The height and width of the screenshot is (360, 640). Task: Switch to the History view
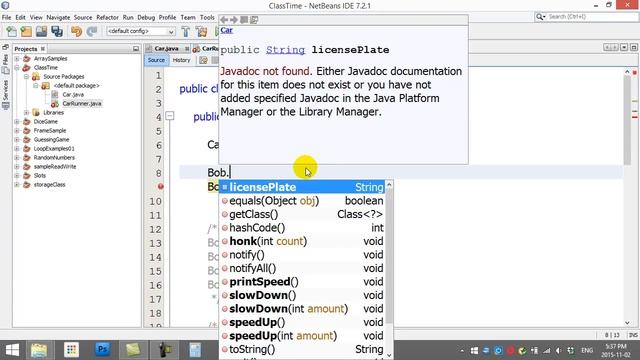point(182,60)
